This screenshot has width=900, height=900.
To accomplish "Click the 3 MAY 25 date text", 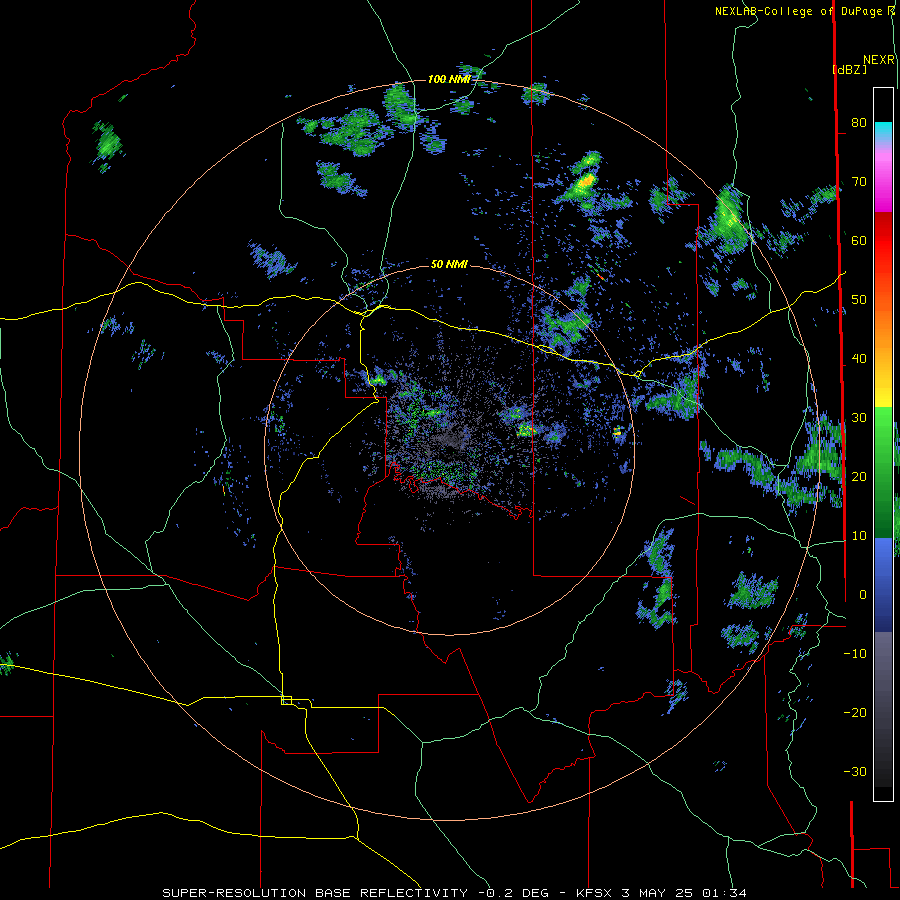I will [658, 893].
